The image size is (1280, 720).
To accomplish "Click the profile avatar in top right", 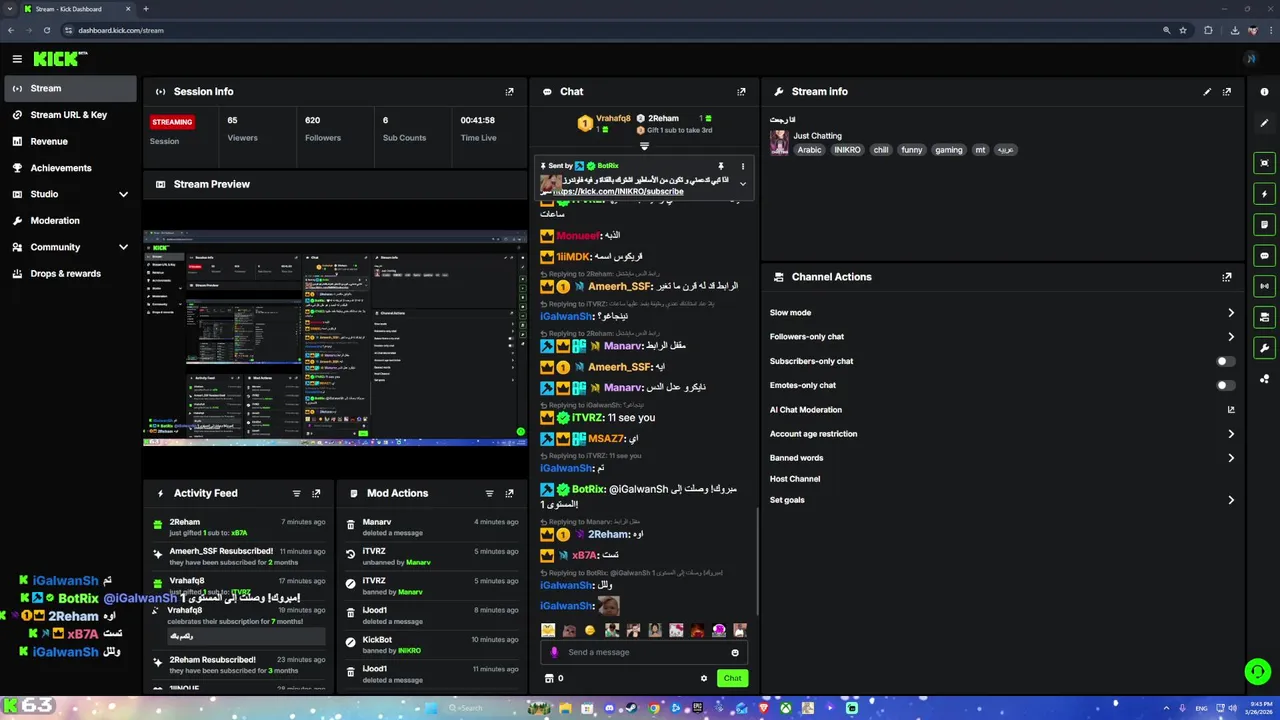I will point(1250,59).
